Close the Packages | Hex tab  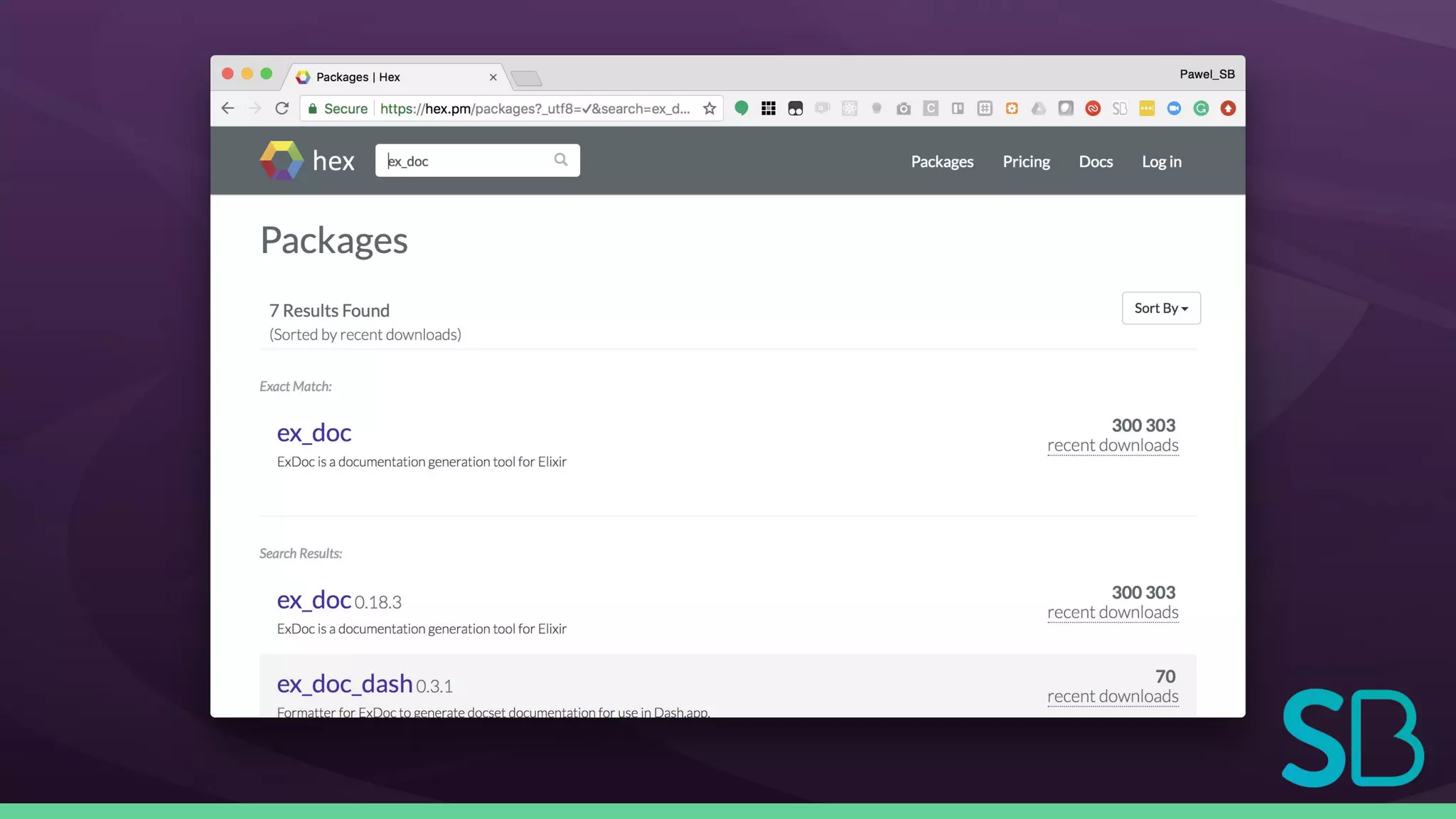tap(493, 77)
